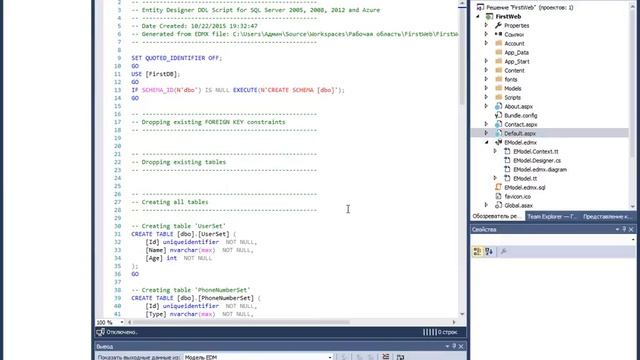Collapse the EModel.edmx node
This screenshot has height=360, width=640.
(487, 142)
